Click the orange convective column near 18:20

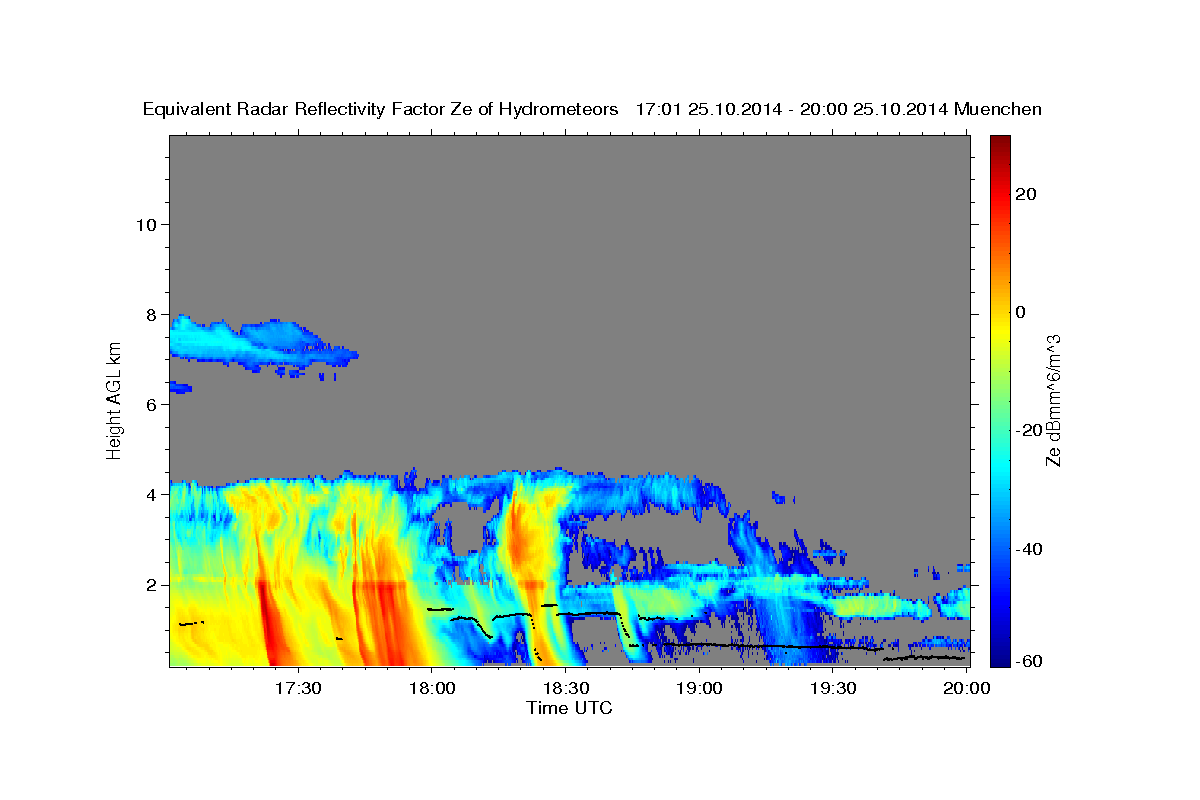(x=524, y=535)
